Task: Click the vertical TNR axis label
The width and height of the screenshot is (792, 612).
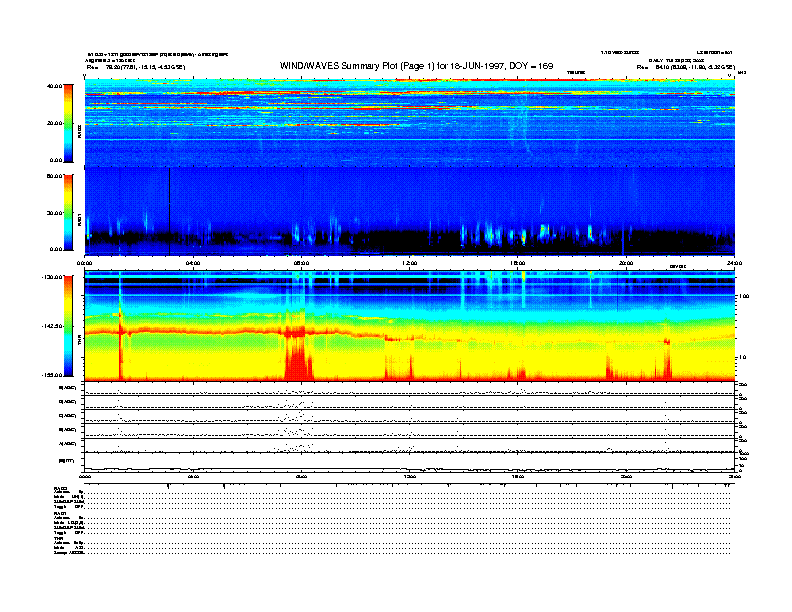Action: point(79,342)
